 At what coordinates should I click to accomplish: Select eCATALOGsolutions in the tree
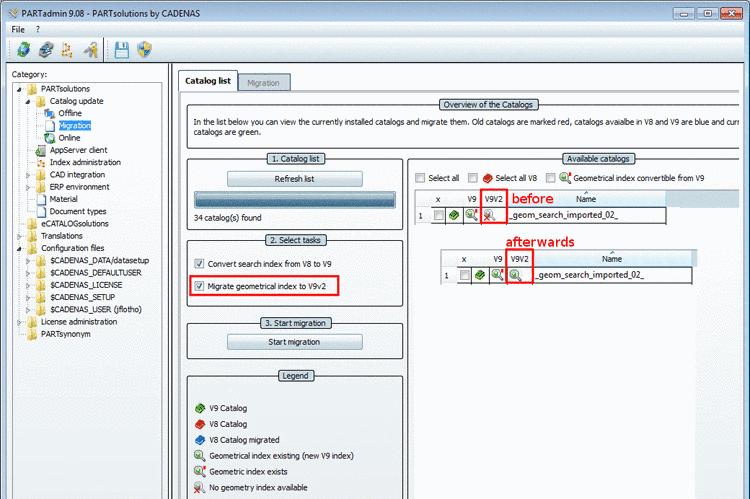(x=75, y=224)
